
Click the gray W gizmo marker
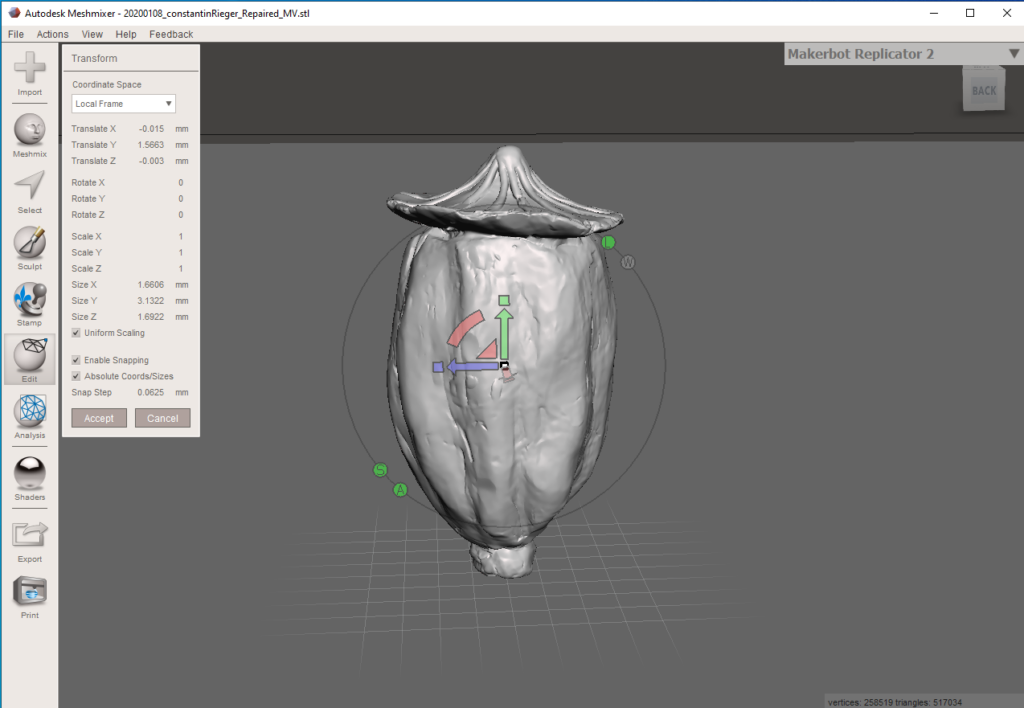628,262
